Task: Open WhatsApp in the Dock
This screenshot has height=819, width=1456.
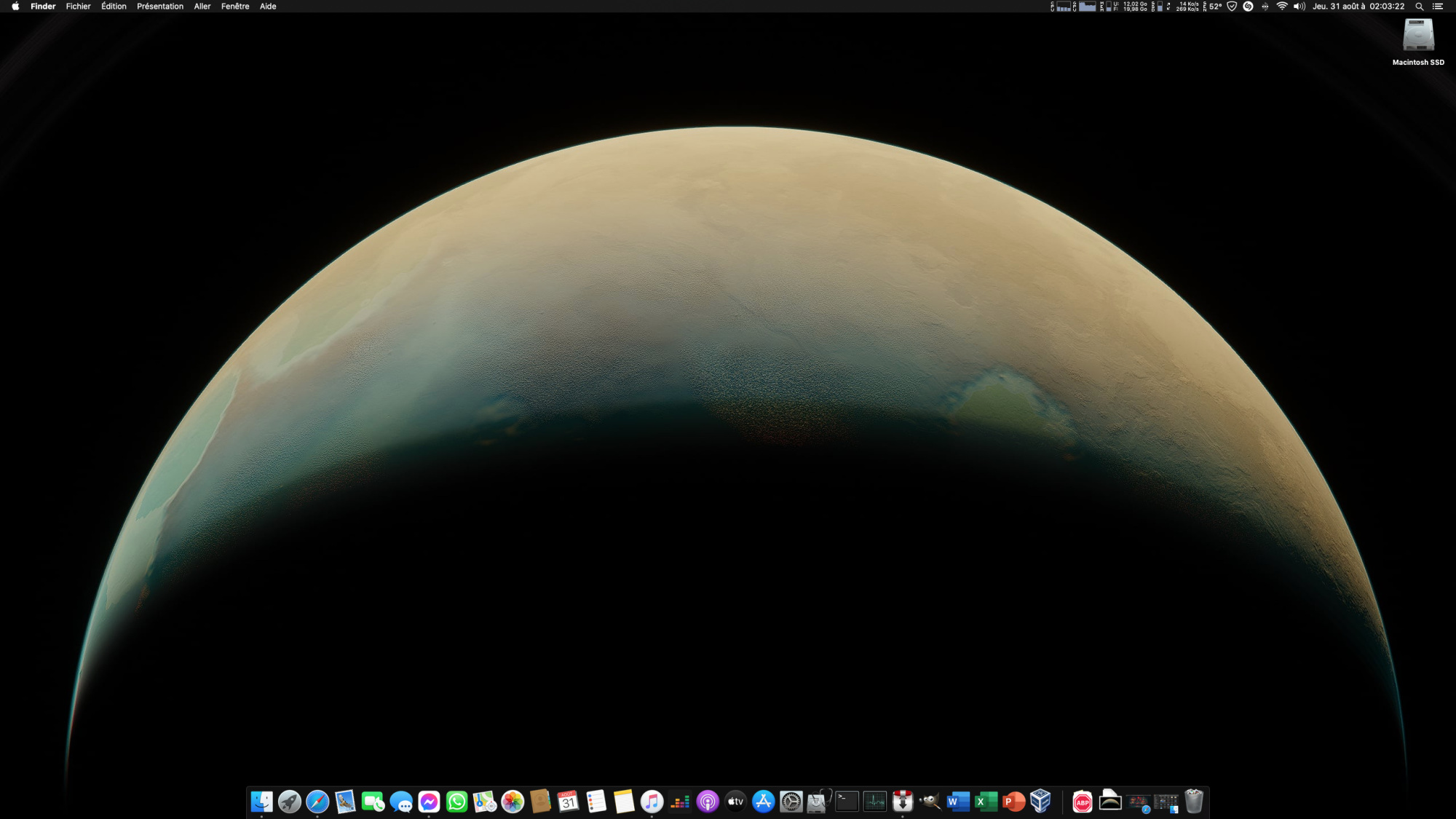Action: click(x=456, y=802)
